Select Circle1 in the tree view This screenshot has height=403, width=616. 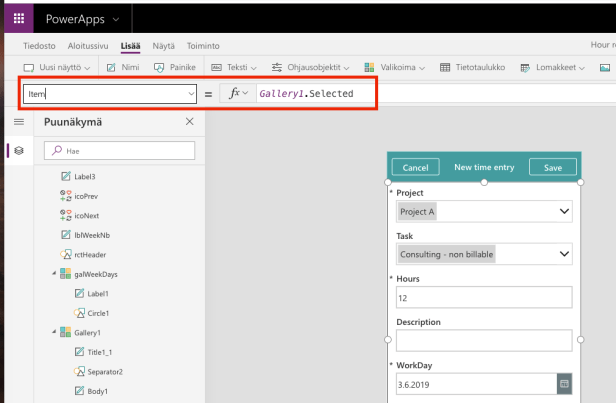coord(98,313)
